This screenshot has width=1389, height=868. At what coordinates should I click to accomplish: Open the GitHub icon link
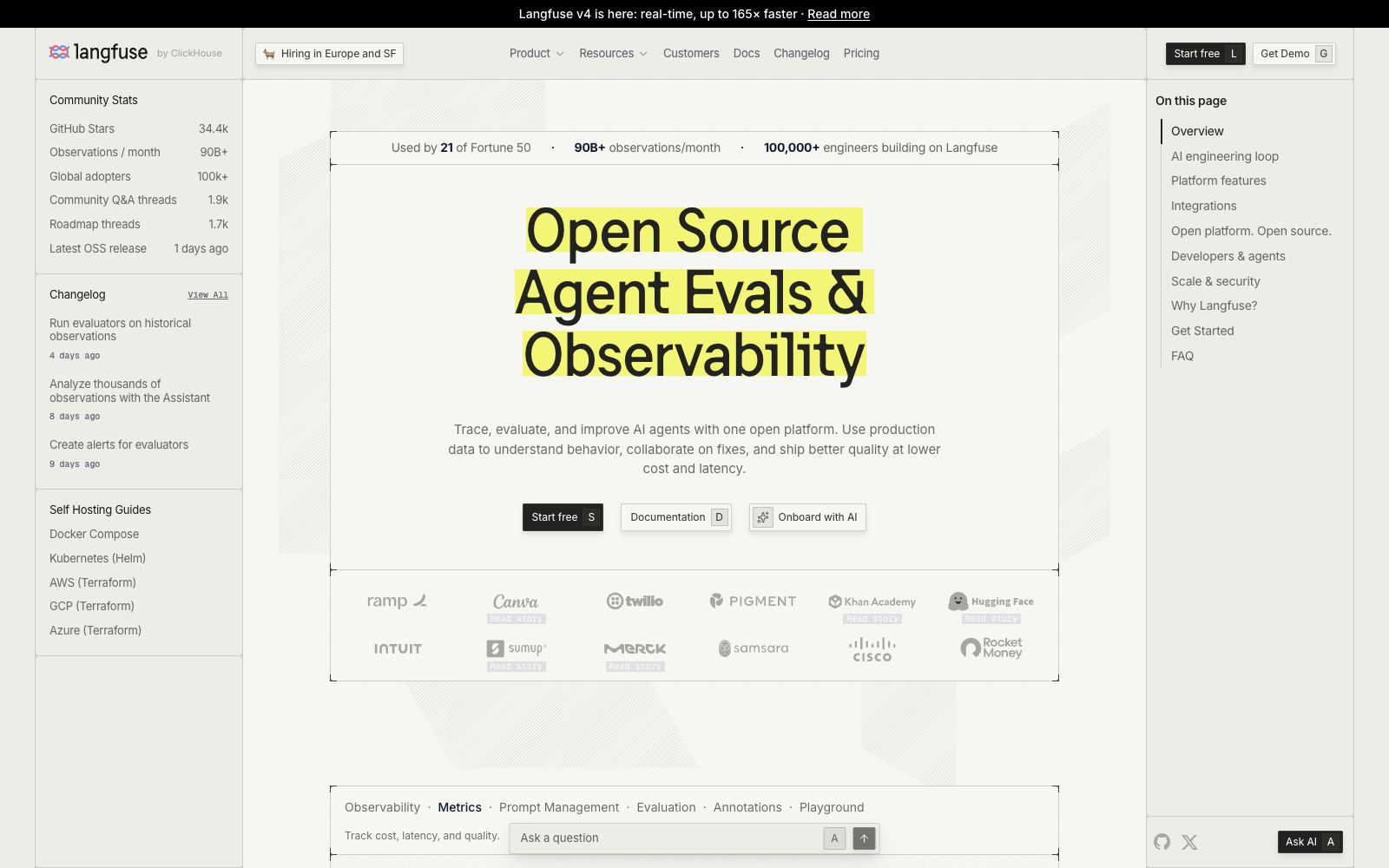[x=1162, y=841]
